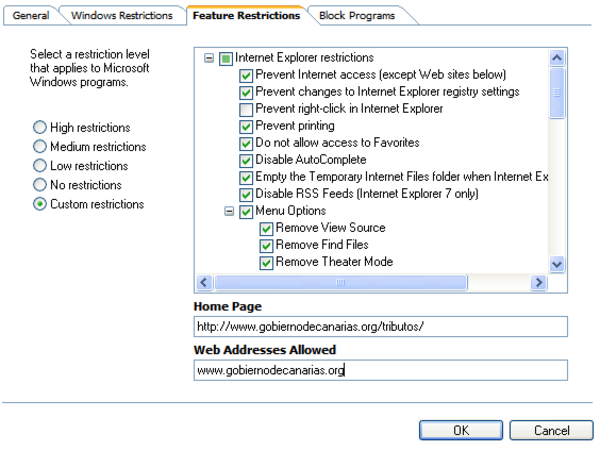Open the Windows Restrictions tab

coord(121,15)
